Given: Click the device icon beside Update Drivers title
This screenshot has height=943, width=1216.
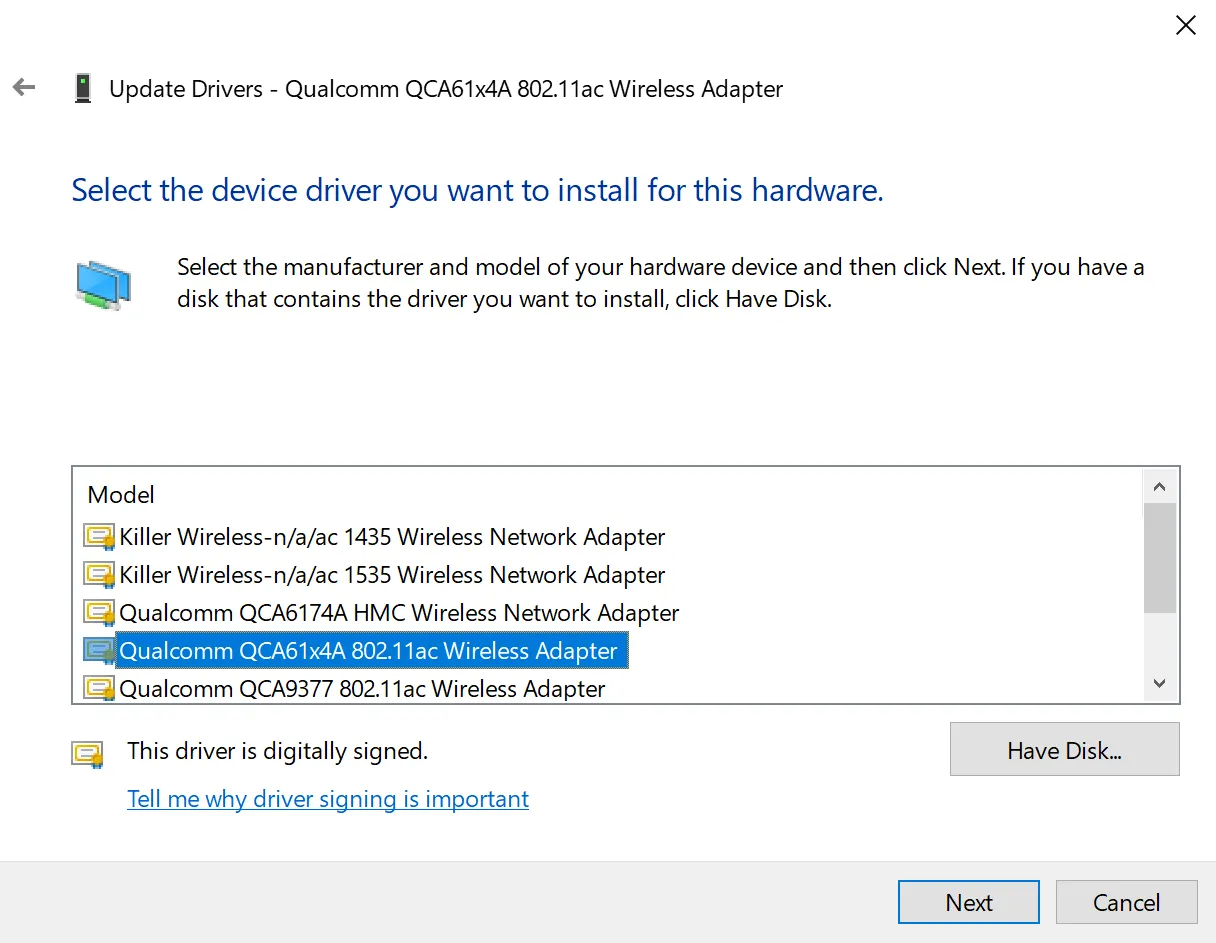Looking at the screenshot, I should point(83,88).
